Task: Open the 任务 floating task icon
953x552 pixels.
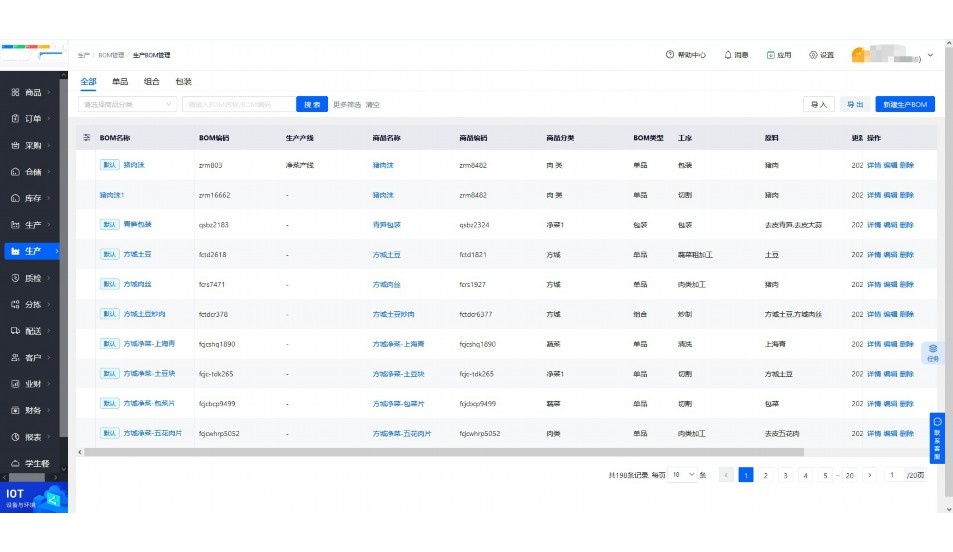Action: [933, 351]
